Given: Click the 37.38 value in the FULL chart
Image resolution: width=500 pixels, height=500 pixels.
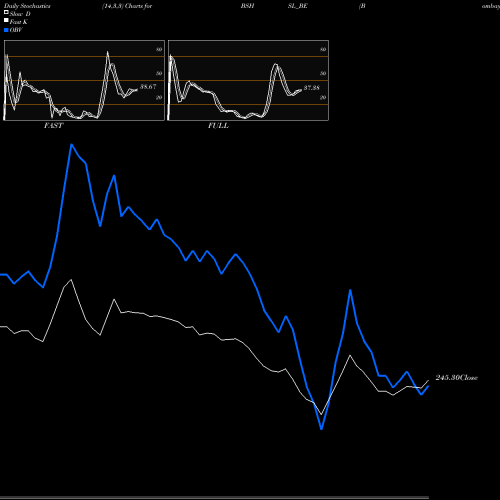Looking at the screenshot, I should [x=312, y=88].
